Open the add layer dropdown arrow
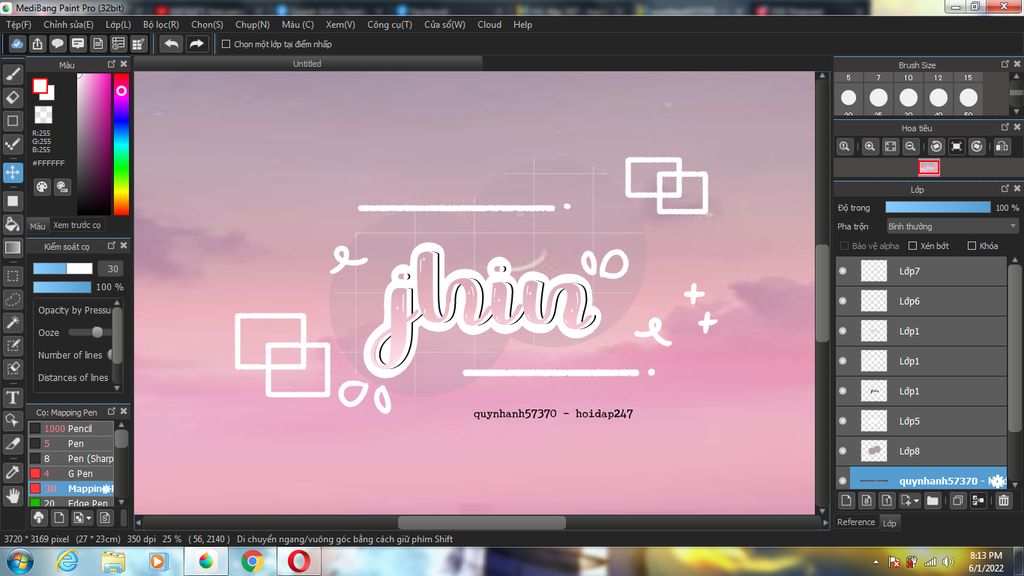This screenshot has width=1024, height=576. coord(917,501)
